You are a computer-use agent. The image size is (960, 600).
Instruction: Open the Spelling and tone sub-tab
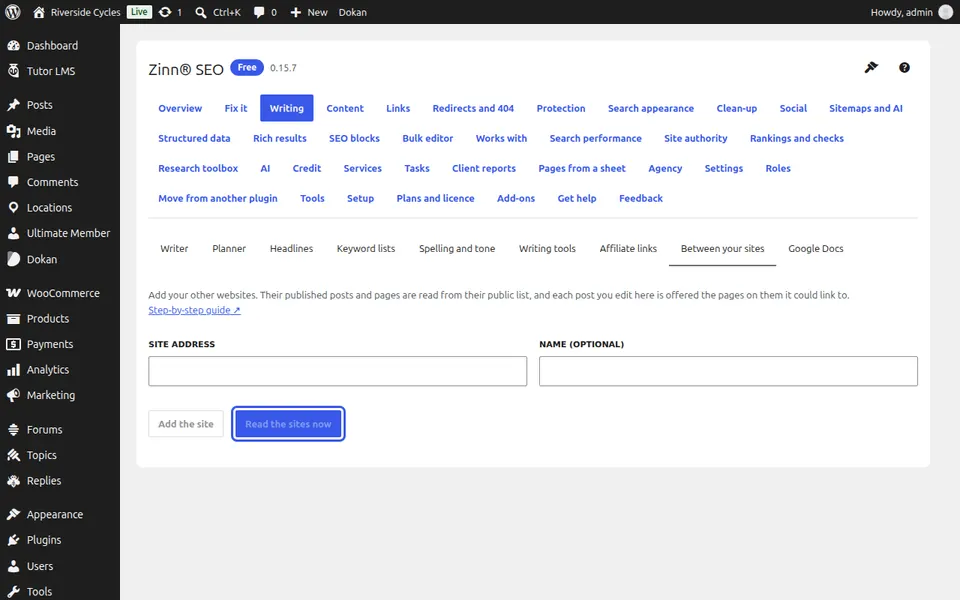point(457,249)
